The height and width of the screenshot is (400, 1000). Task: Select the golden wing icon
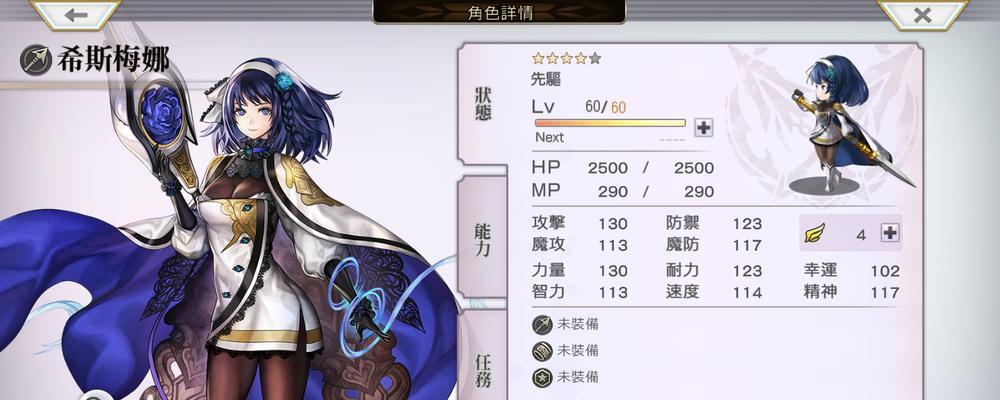point(814,233)
